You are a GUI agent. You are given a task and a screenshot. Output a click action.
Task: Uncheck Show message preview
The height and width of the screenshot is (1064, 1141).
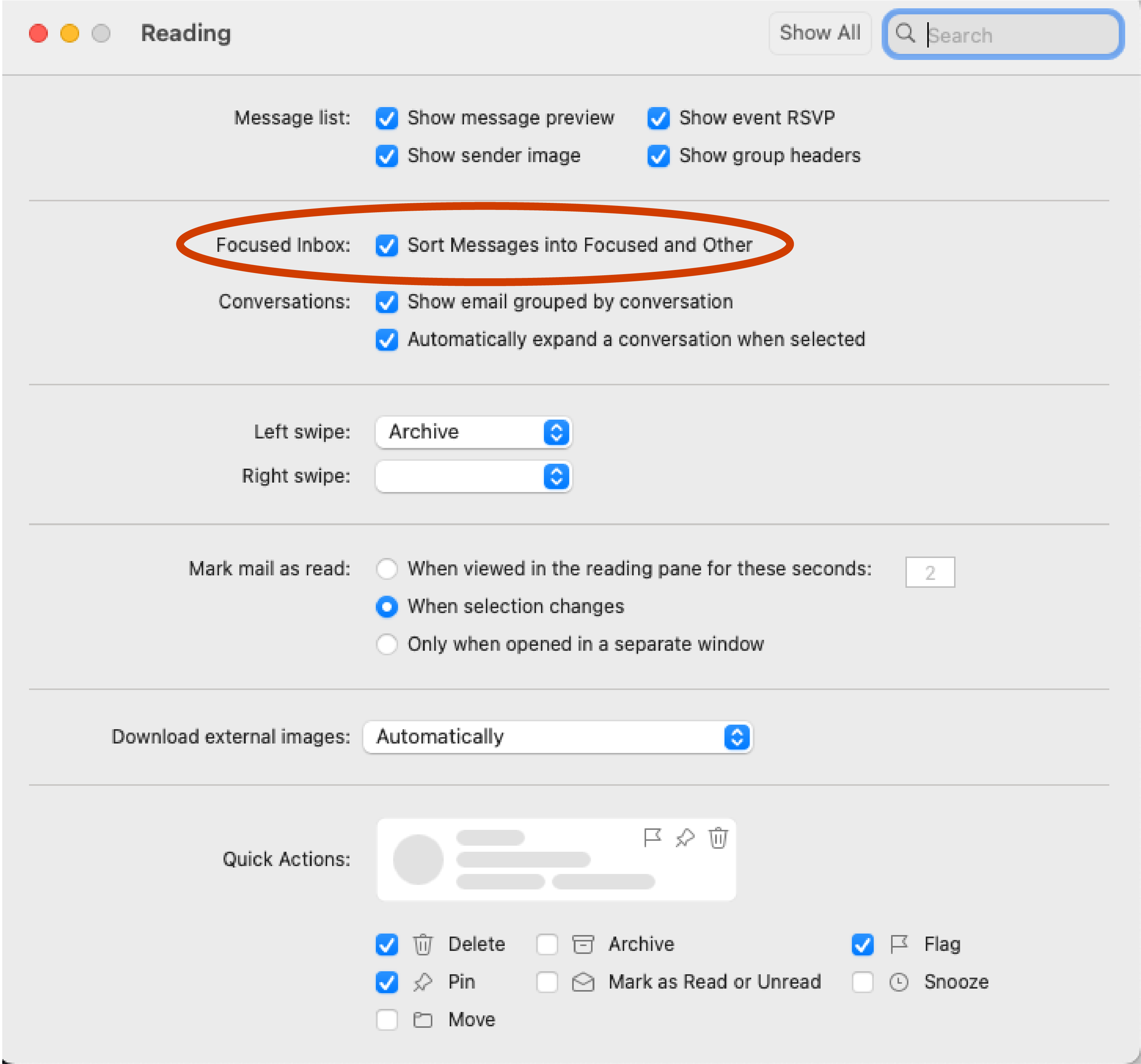387,118
